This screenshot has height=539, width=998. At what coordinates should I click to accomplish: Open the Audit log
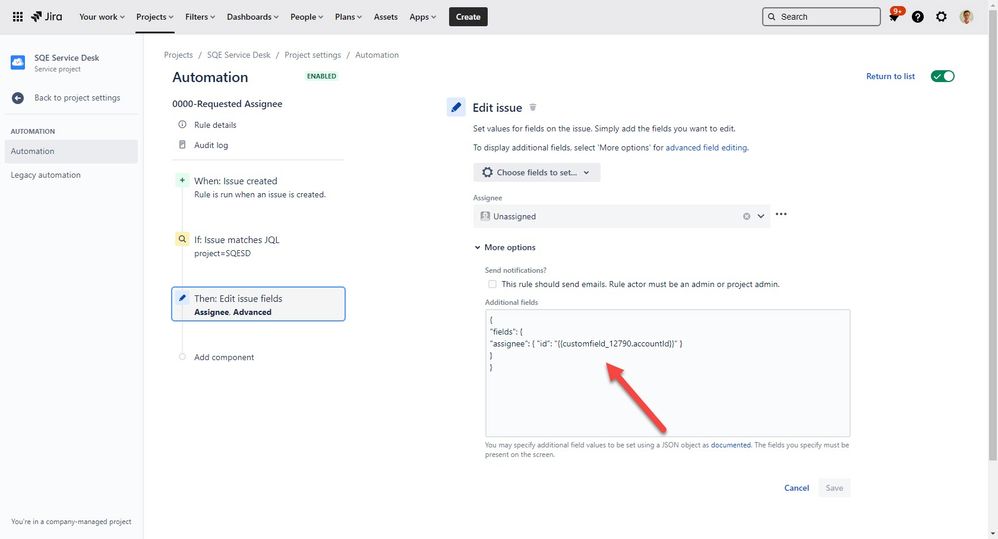pyautogui.click(x=211, y=145)
